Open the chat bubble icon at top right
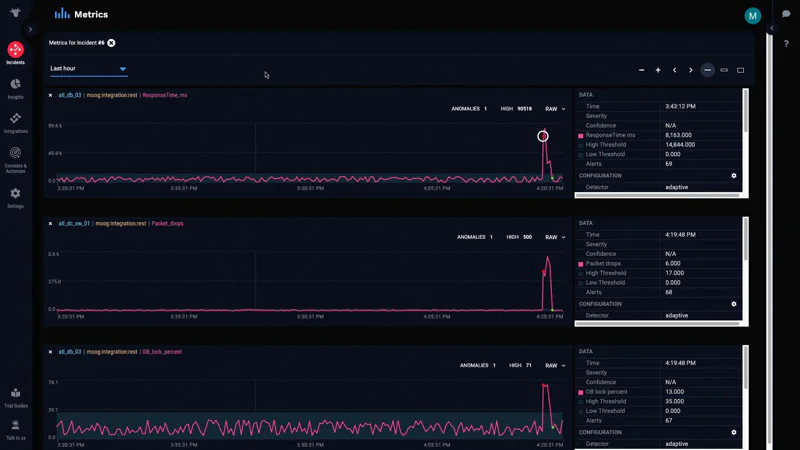 coord(786,15)
